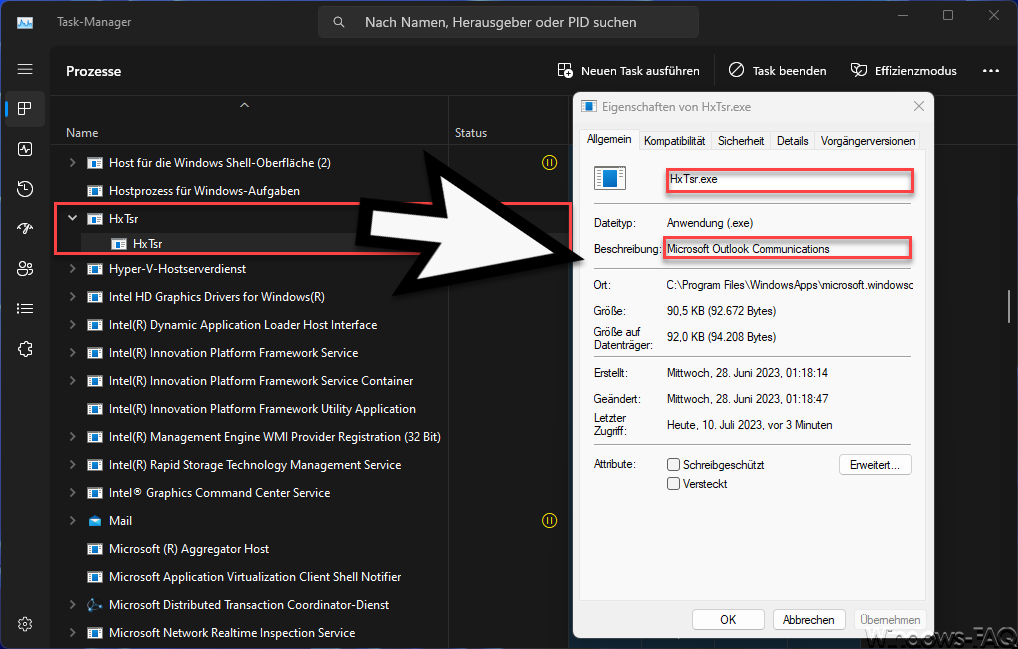Click the process search input field
Screen dimensions: 1018x649
508,22
